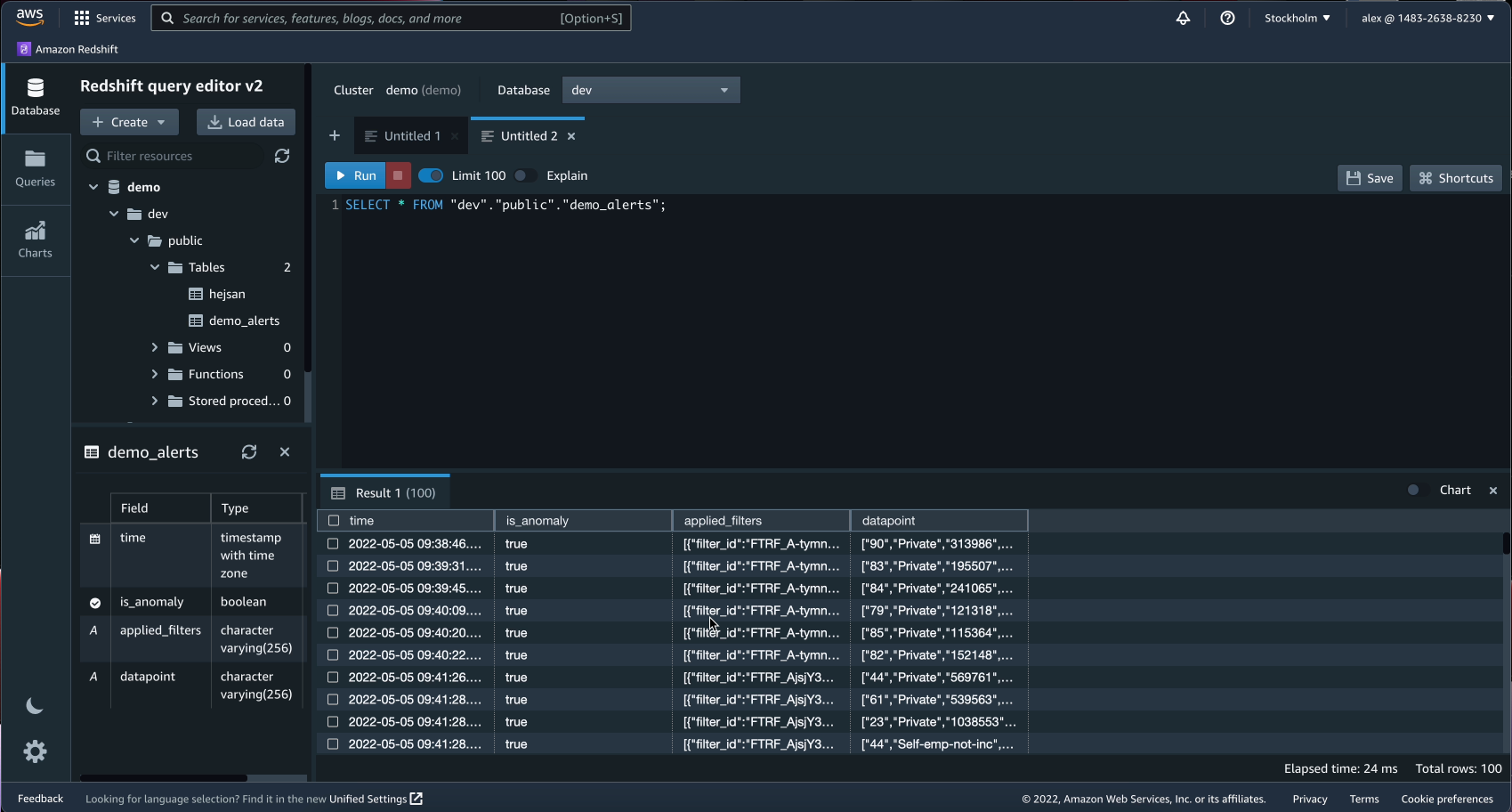Open the Feedback link
1512x812 pixels.
(x=40, y=799)
